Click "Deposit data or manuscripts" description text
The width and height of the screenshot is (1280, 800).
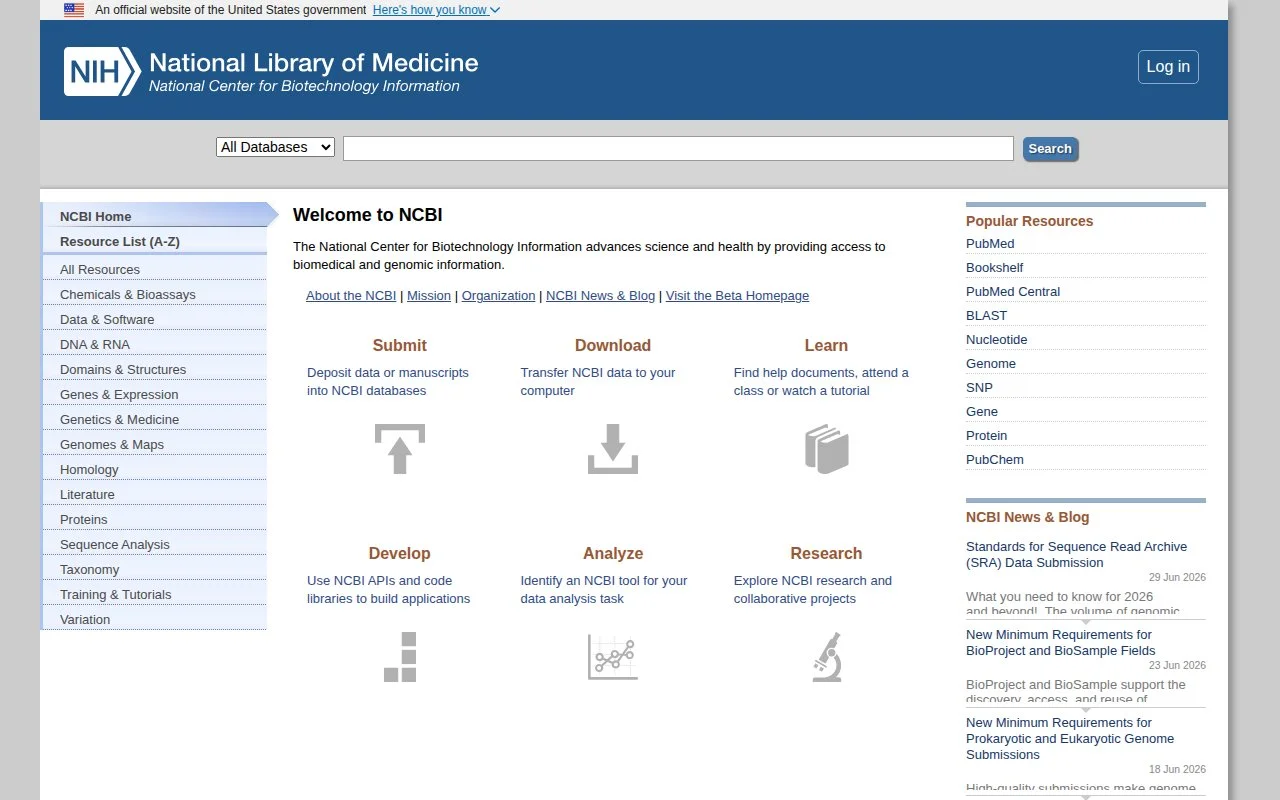tap(388, 382)
